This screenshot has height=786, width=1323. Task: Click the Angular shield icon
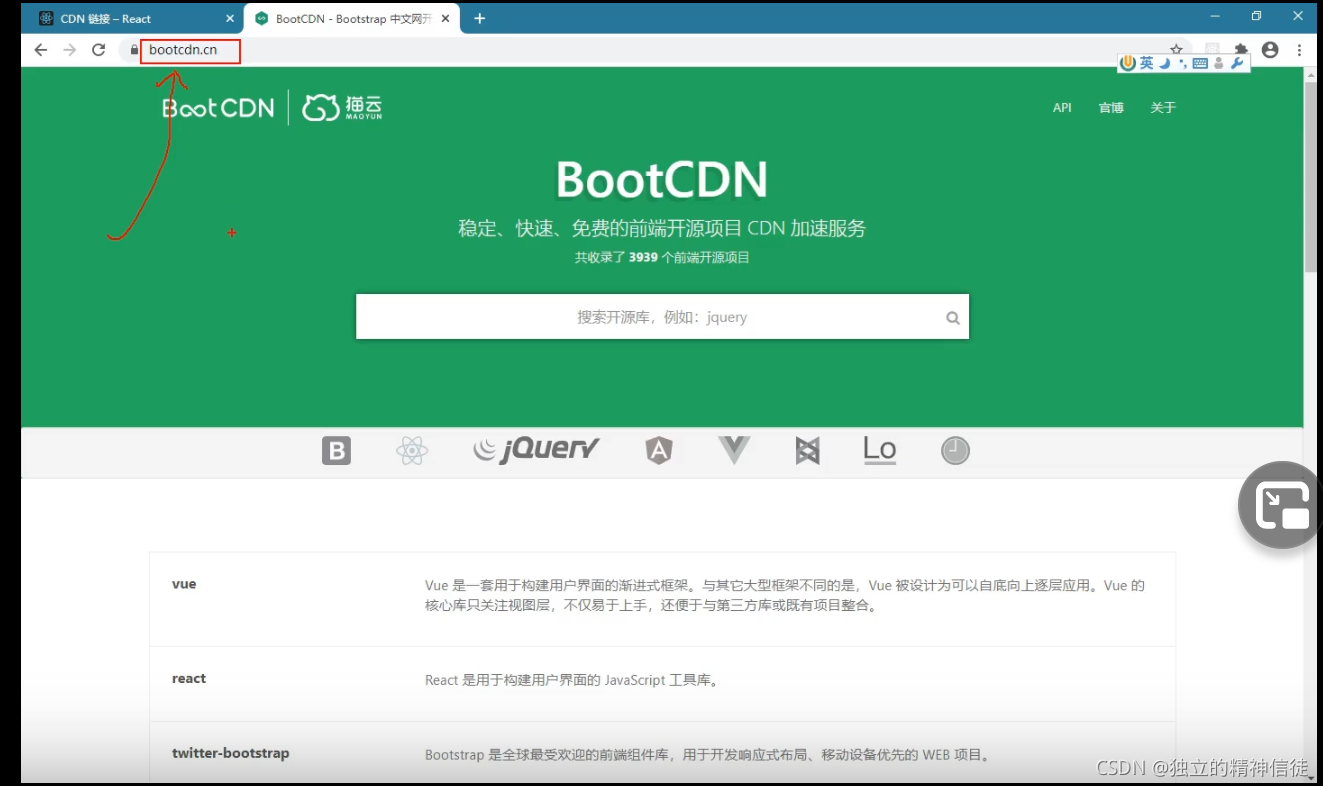coord(658,451)
